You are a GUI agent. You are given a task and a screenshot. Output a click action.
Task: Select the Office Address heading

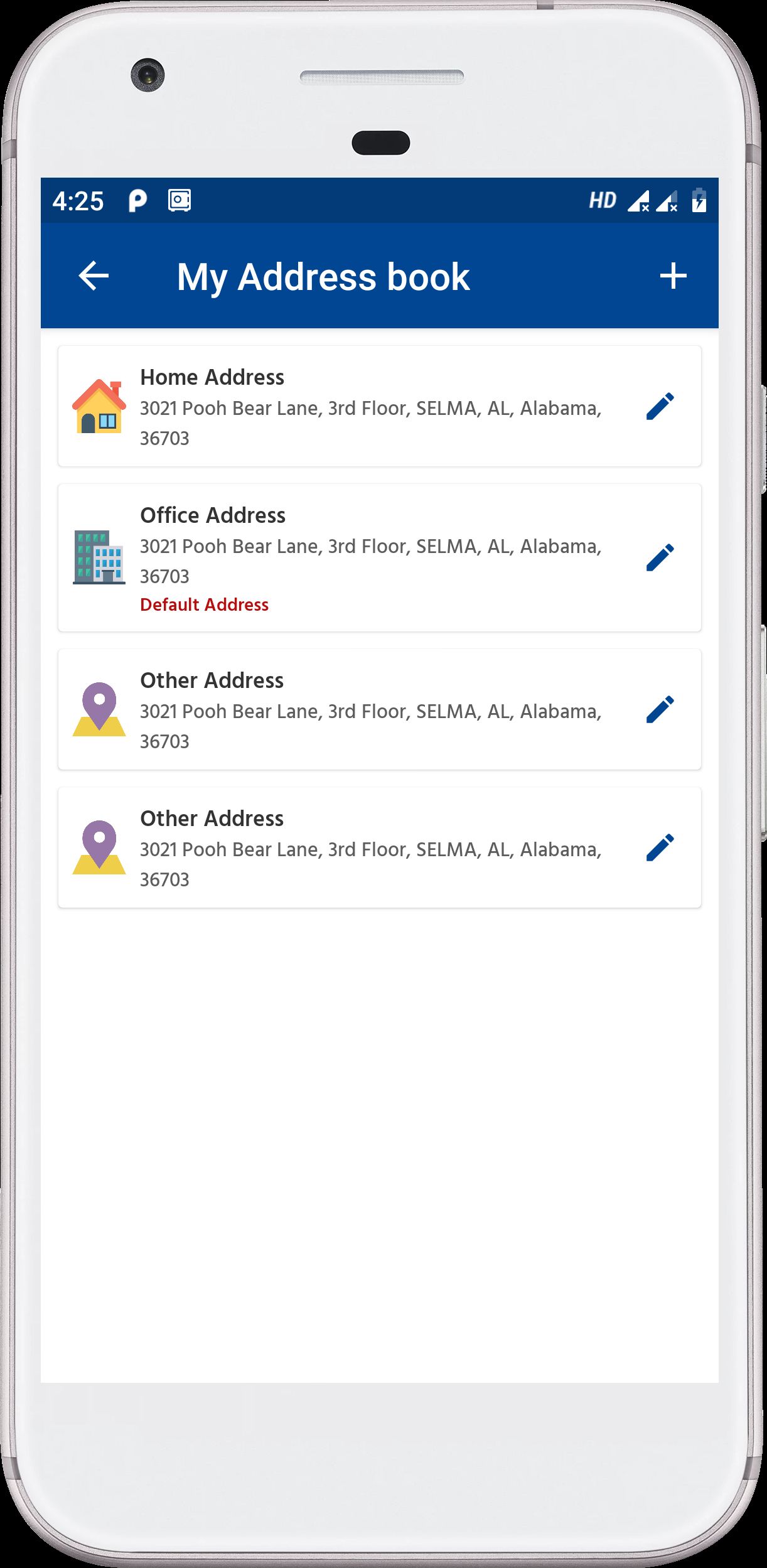(x=213, y=515)
